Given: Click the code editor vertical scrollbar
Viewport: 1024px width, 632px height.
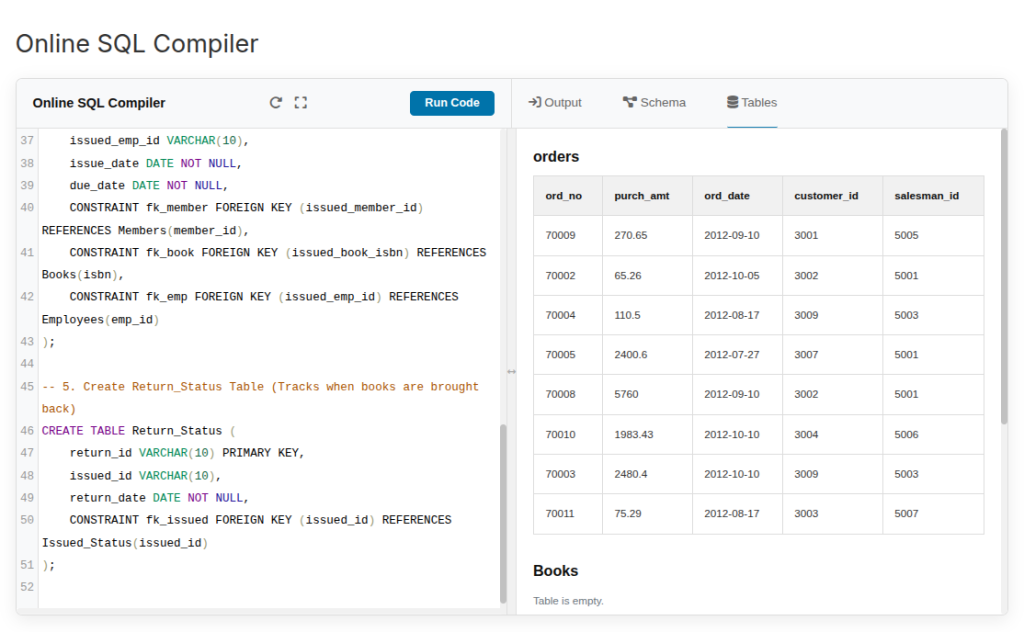Looking at the screenshot, I should (503, 510).
